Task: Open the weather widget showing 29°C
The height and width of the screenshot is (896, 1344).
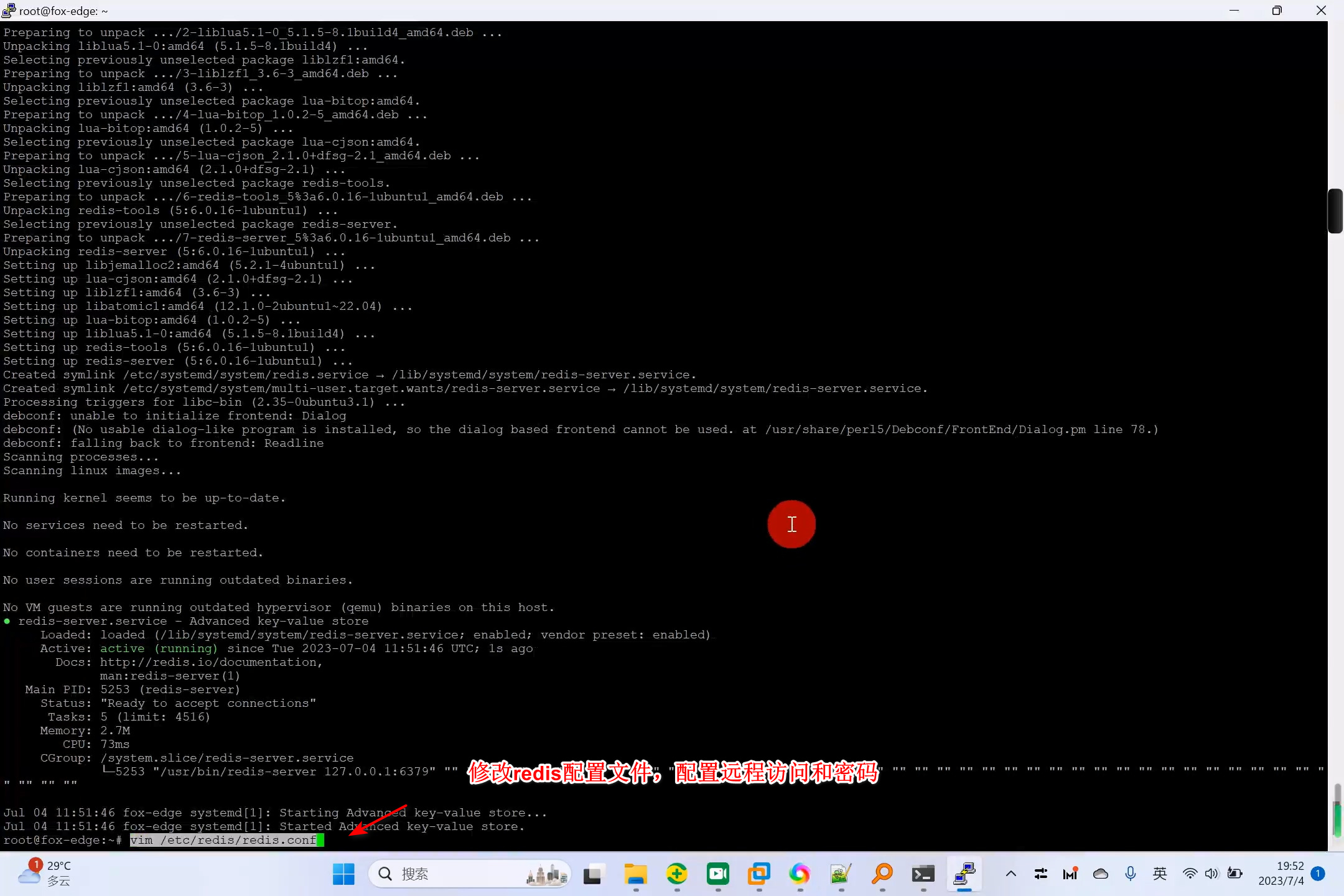Action: tap(45, 873)
